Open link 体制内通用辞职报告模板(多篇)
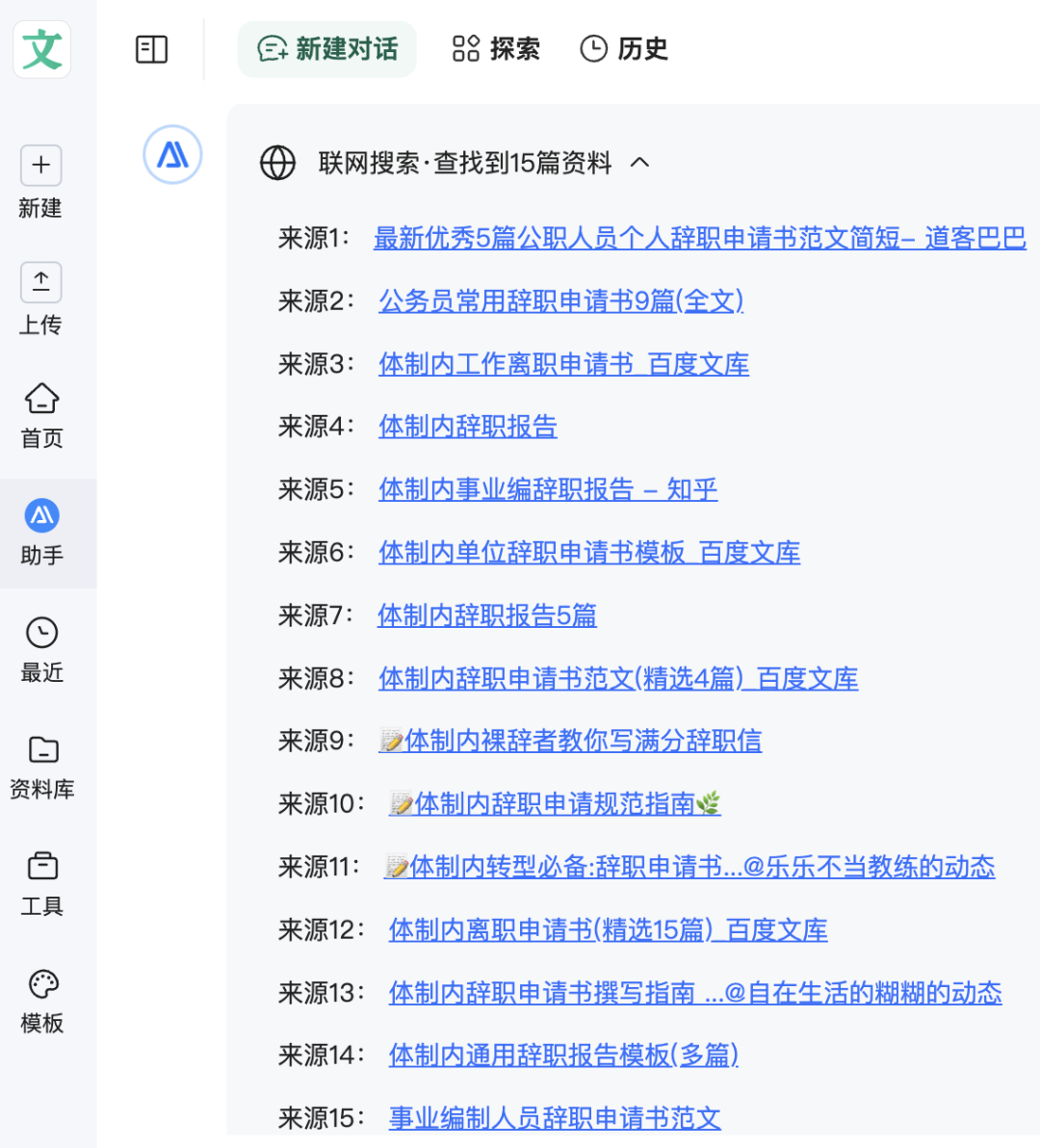The image size is (1040, 1148). pyautogui.click(x=563, y=1055)
